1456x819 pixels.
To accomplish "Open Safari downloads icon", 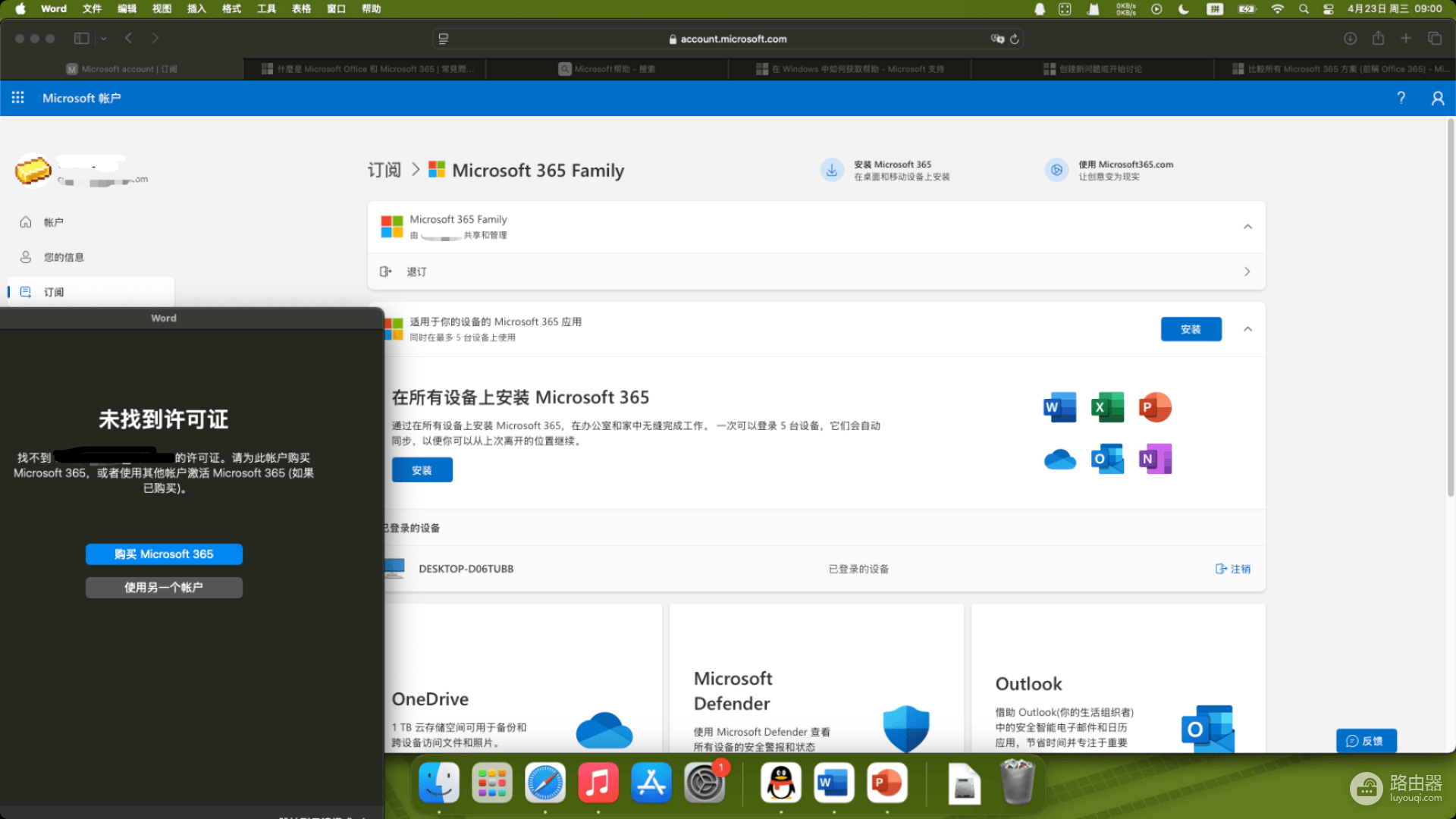I will point(1350,38).
